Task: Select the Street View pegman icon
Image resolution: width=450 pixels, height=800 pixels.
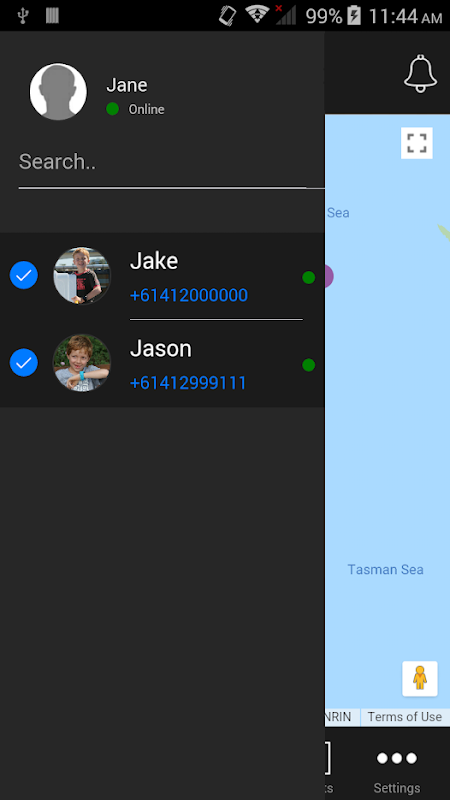Action: click(x=420, y=679)
